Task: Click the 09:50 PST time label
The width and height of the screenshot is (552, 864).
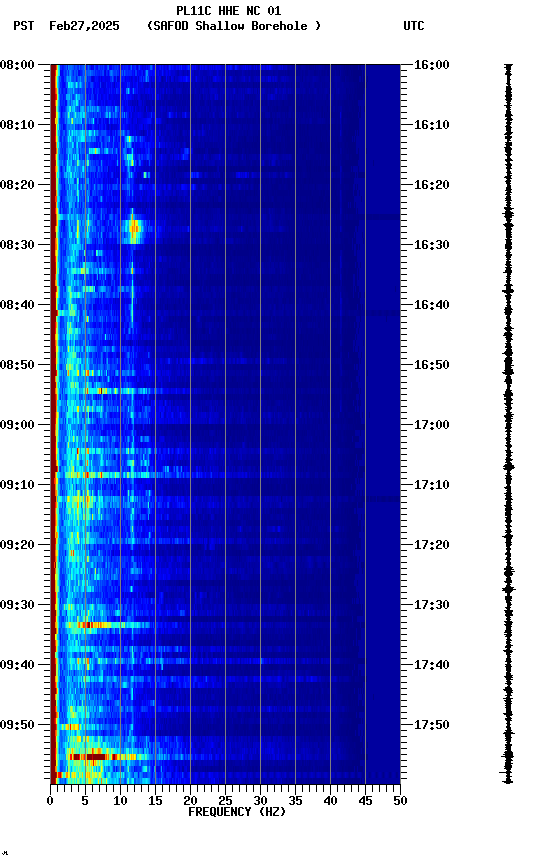Action: pyautogui.click(x=17, y=725)
